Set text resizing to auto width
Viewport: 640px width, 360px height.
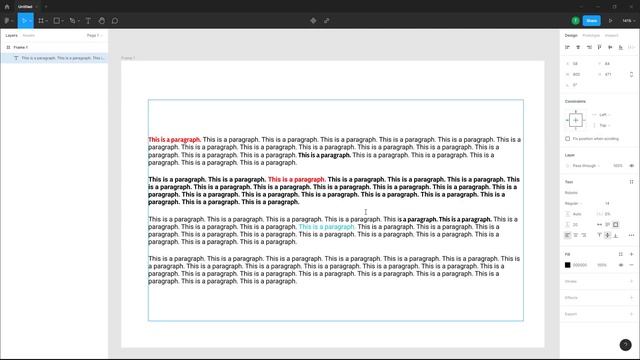tap(599, 224)
